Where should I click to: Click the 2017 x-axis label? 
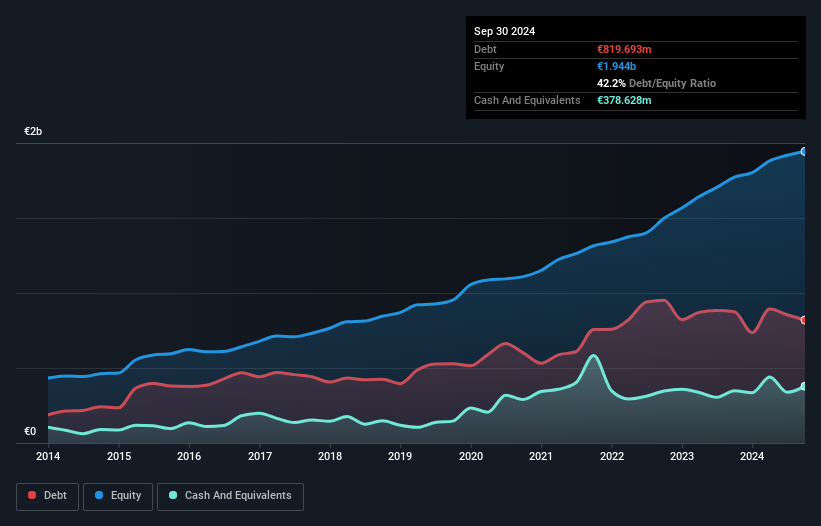pos(260,456)
